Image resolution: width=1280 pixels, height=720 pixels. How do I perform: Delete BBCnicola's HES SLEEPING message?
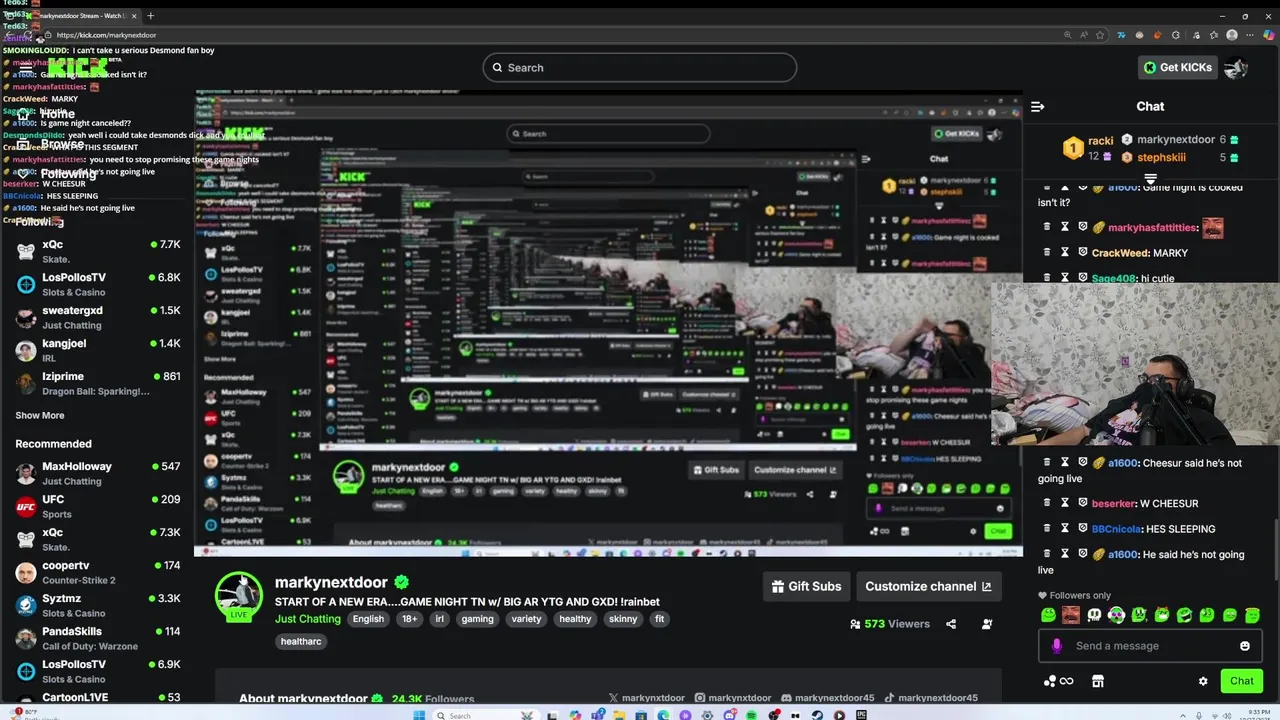(1047, 528)
